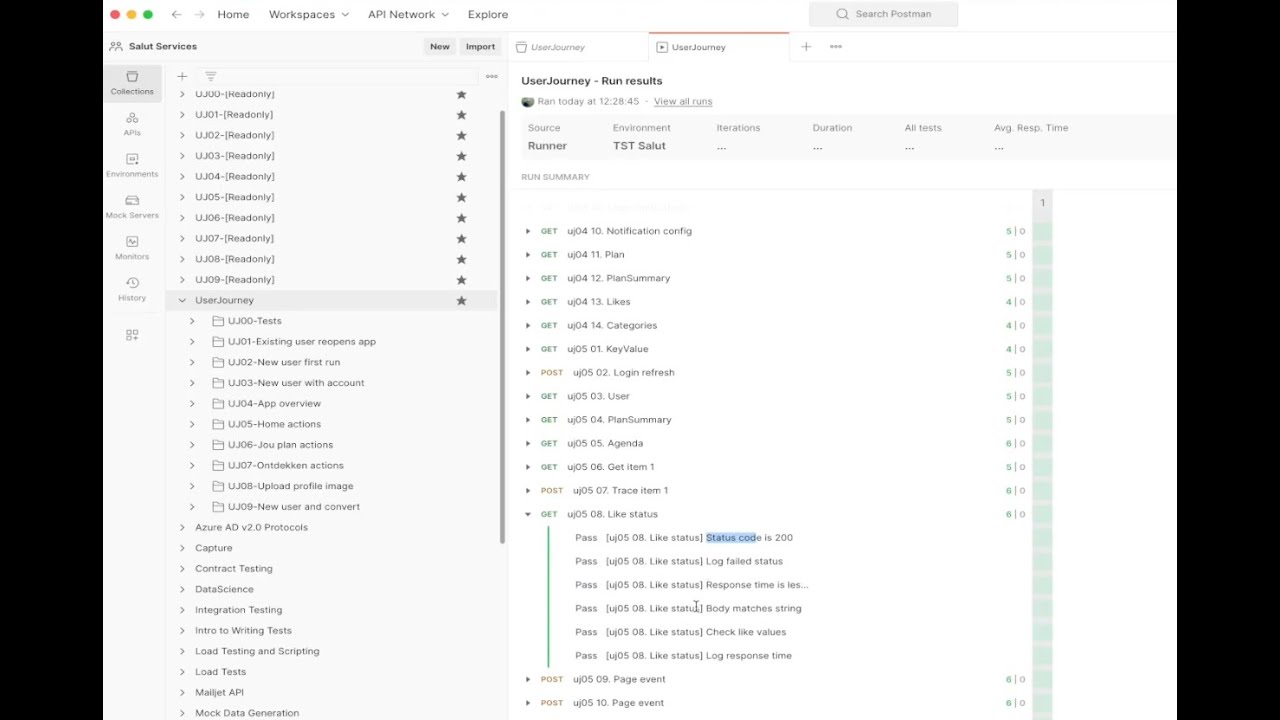Open the Monitors sidebar panel
This screenshot has width=1280, height=720.
[132, 248]
